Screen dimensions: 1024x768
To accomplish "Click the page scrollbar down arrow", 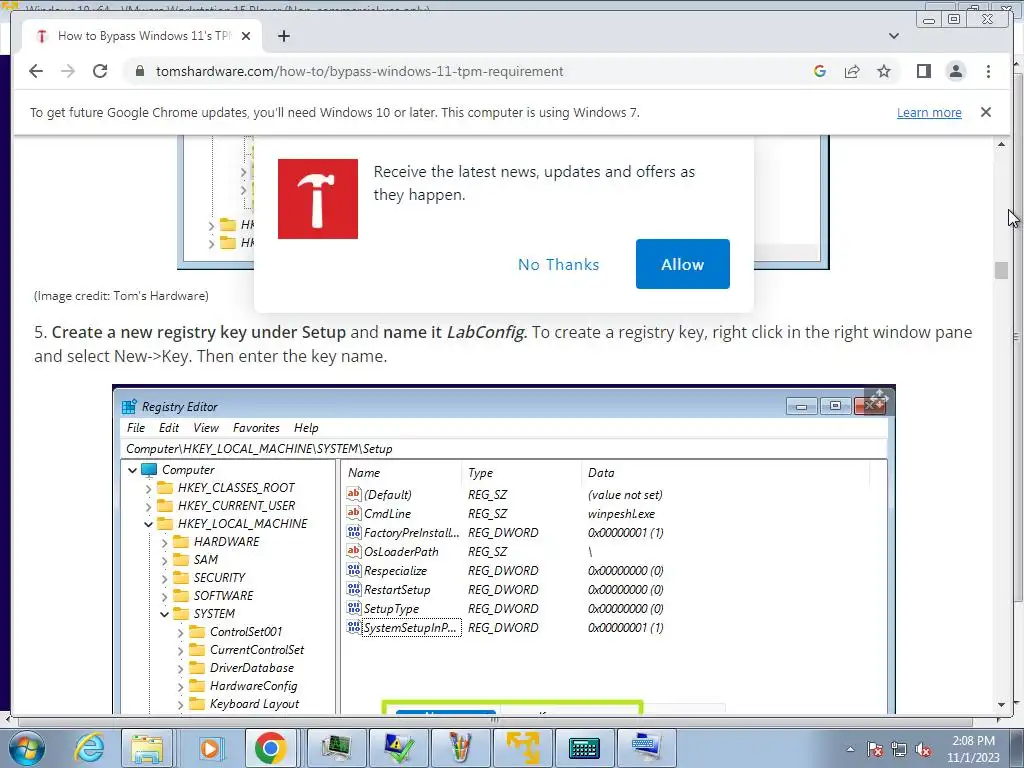I will [x=1001, y=705].
